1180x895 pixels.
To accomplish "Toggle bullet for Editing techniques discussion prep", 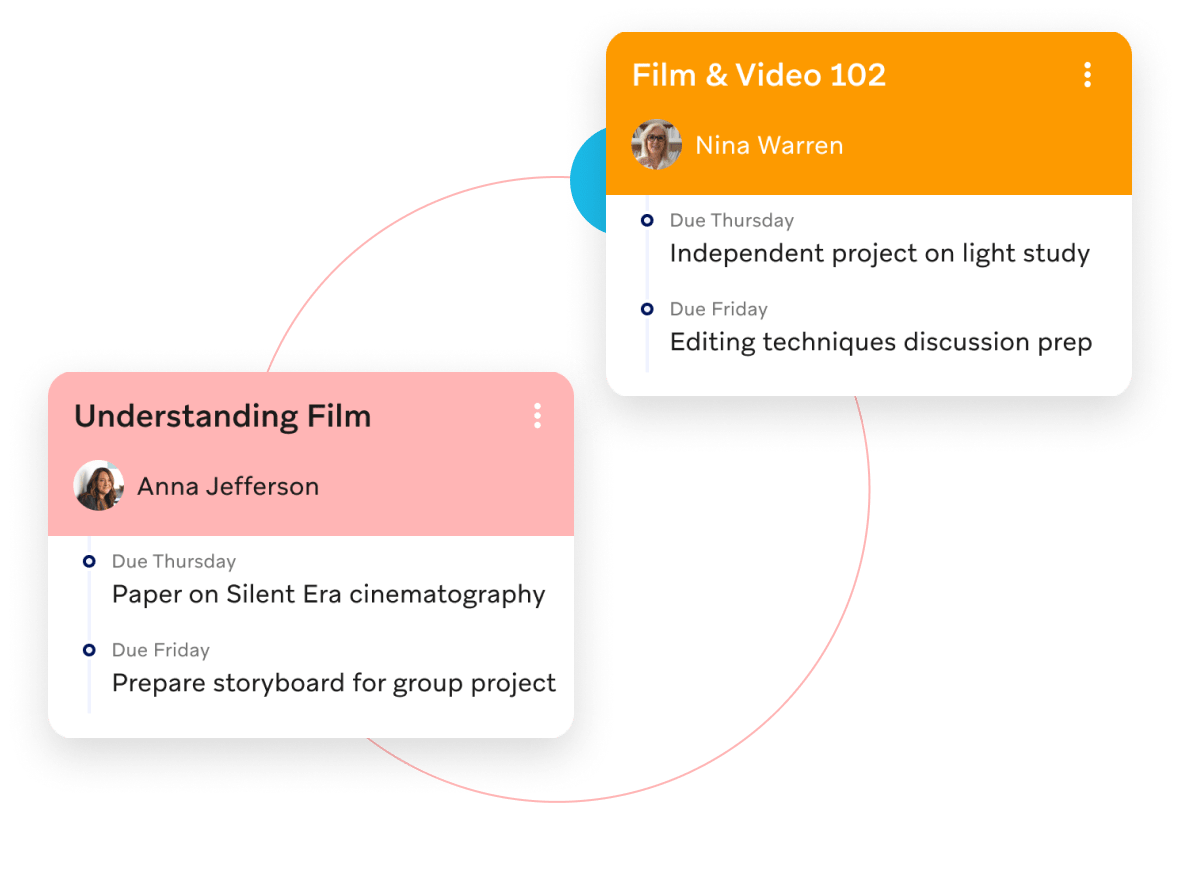I will tap(646, 309).
